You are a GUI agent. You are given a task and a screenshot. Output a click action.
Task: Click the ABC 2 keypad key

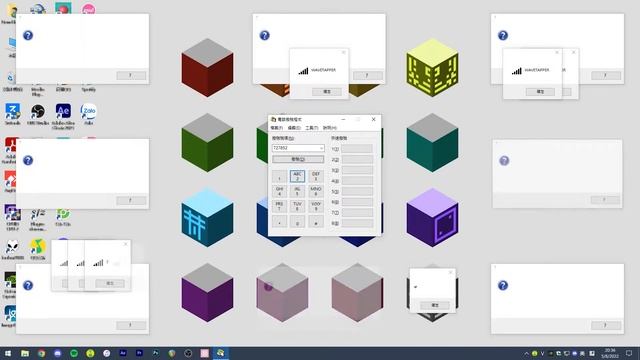pyautogui.click(x=297, y=176)
